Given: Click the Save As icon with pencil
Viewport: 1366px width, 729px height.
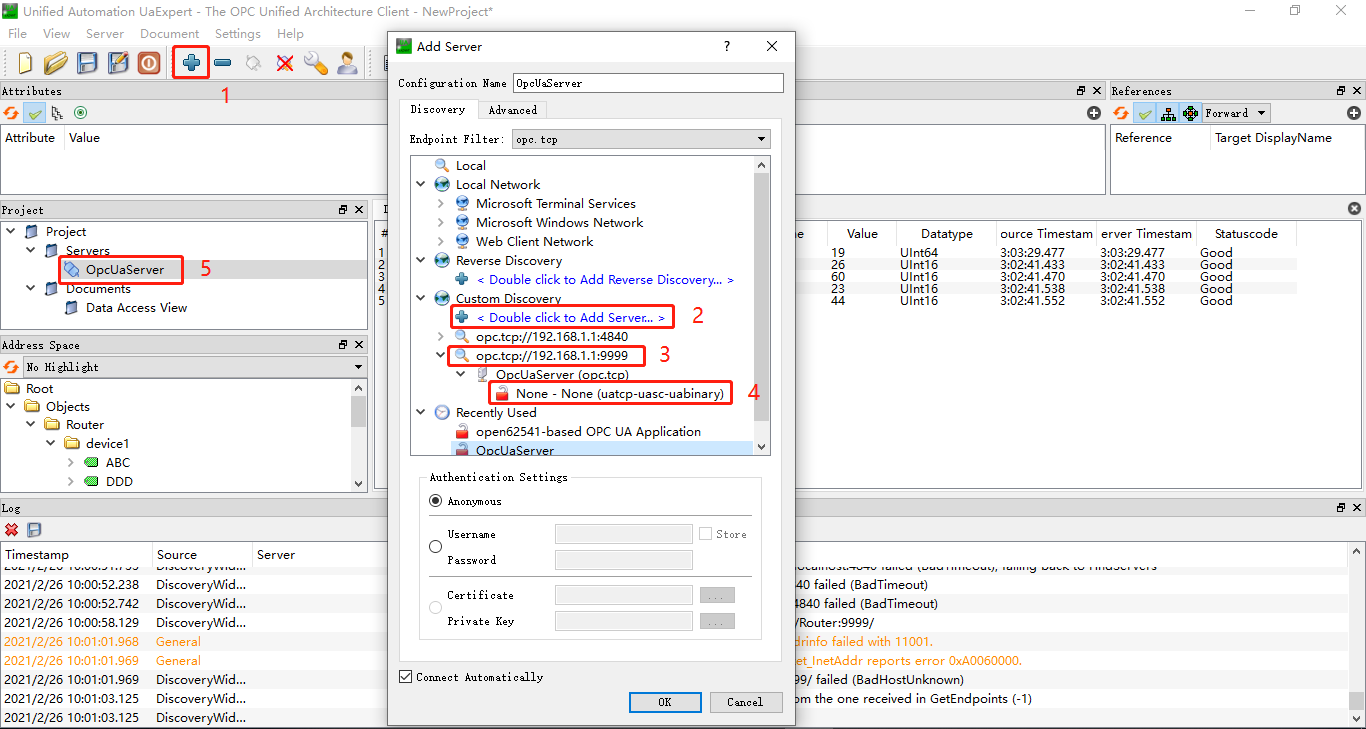Looking at the screenshot, I should tap(118, 63).
